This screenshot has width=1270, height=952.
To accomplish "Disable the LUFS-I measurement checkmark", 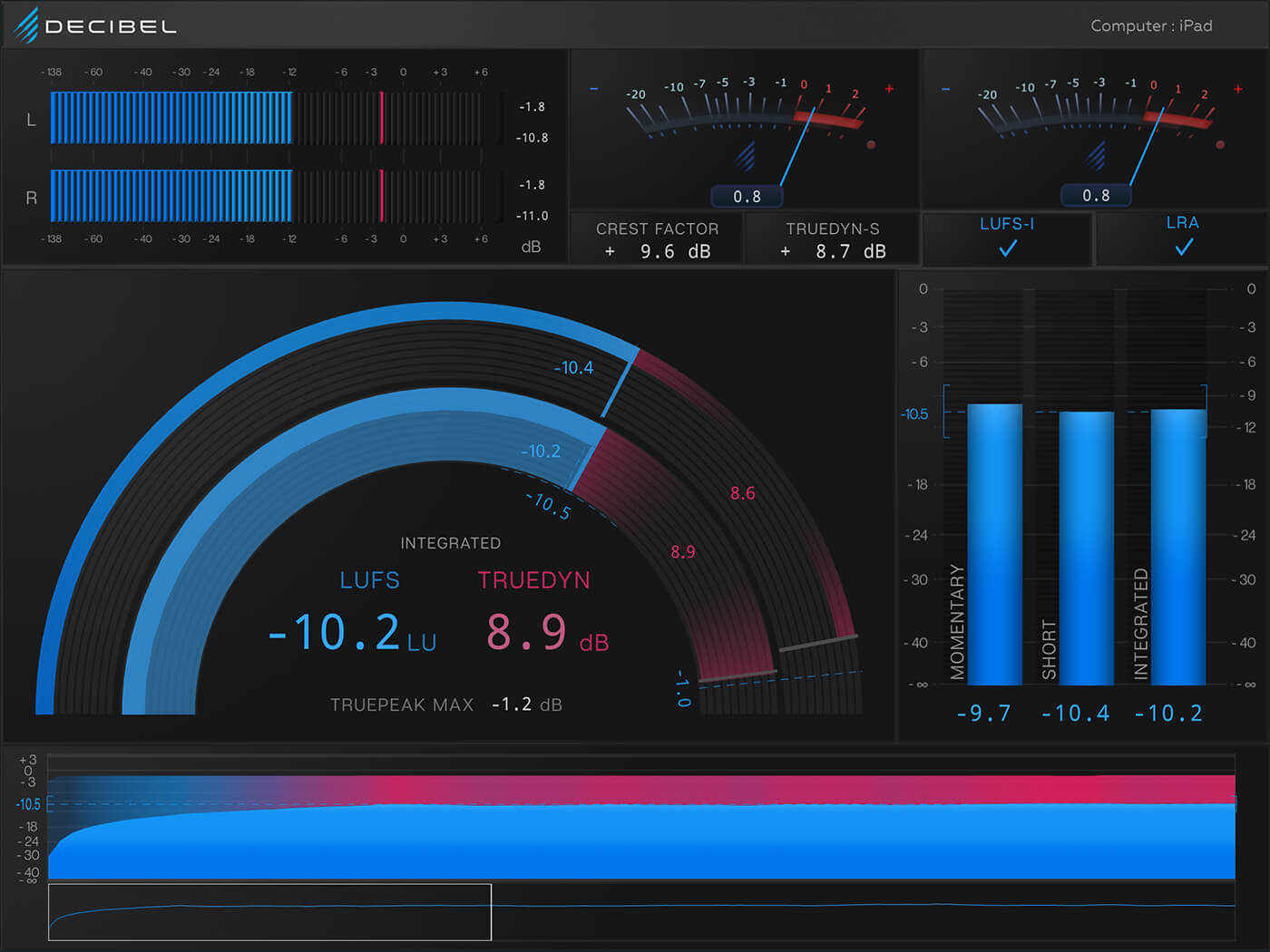I will pos(1006,247).
